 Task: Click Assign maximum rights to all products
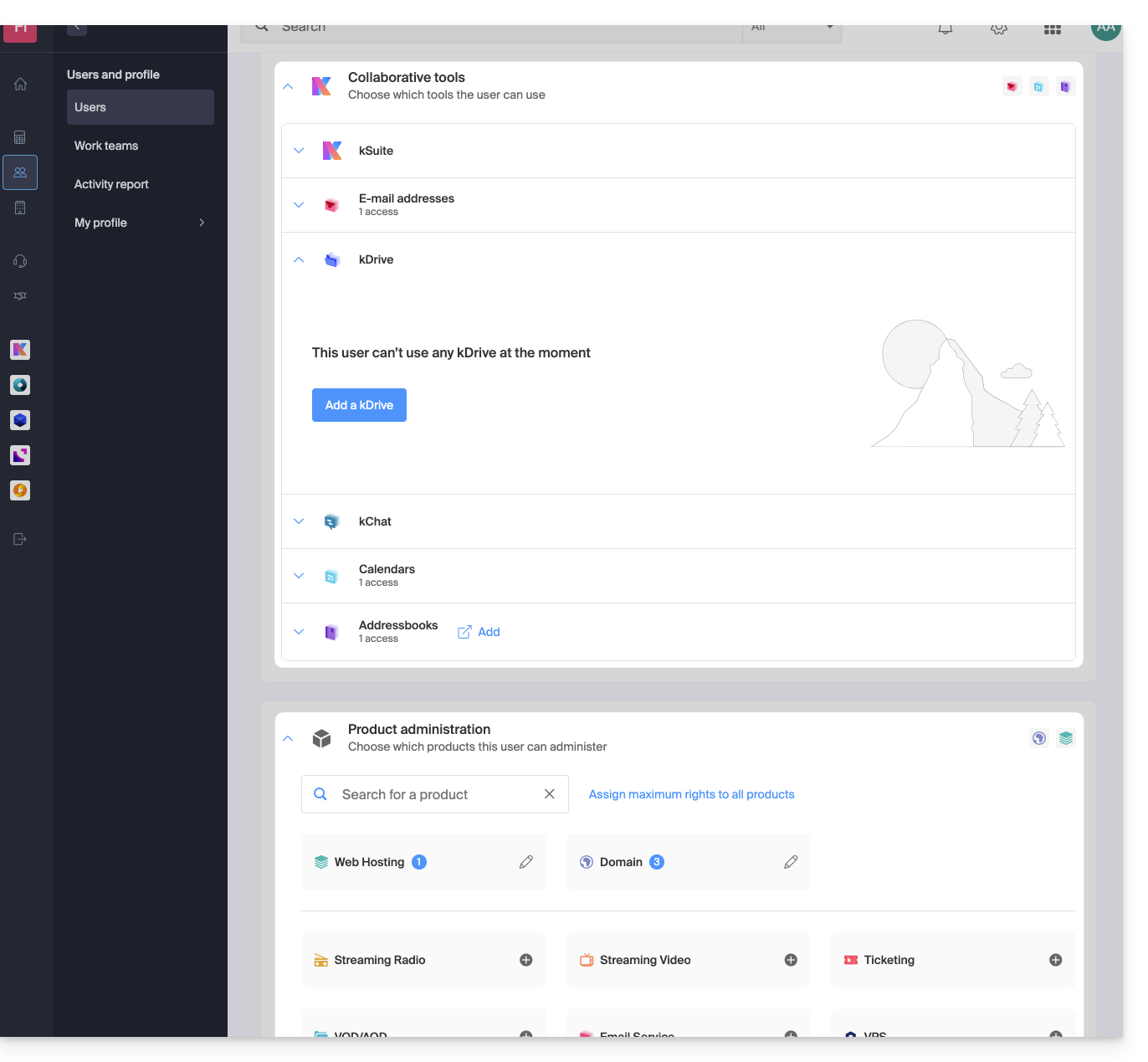click(x=691, y=794)
